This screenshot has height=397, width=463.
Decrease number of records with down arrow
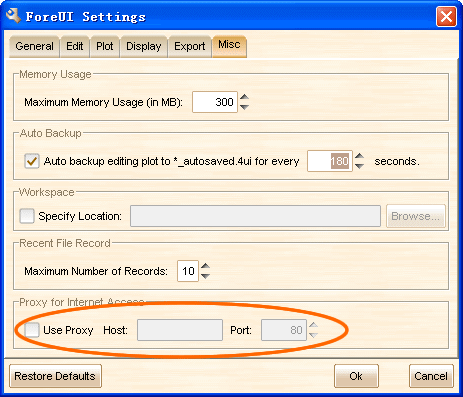click(x=206, y=276)
